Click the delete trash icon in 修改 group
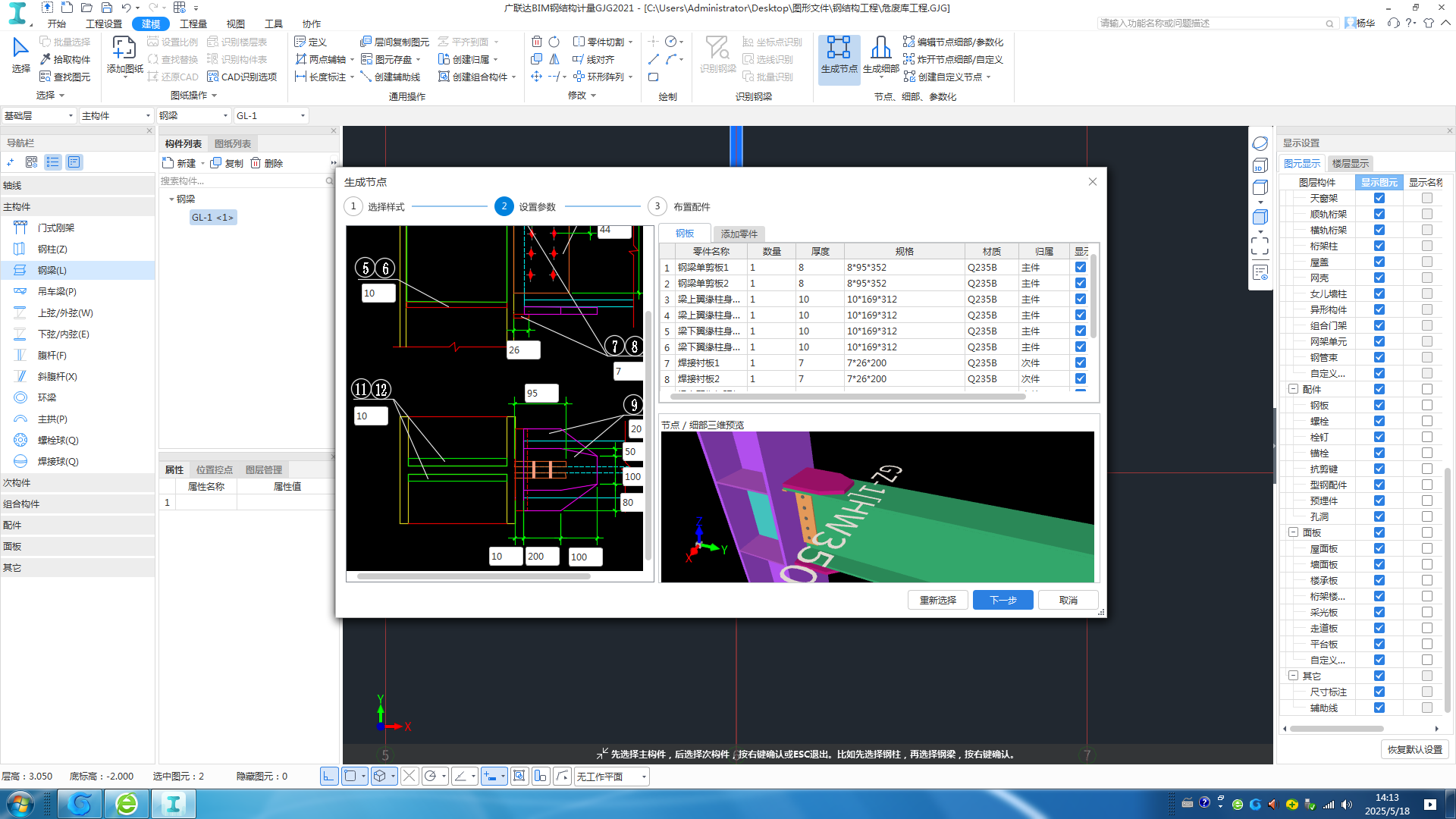 [537, 42]
